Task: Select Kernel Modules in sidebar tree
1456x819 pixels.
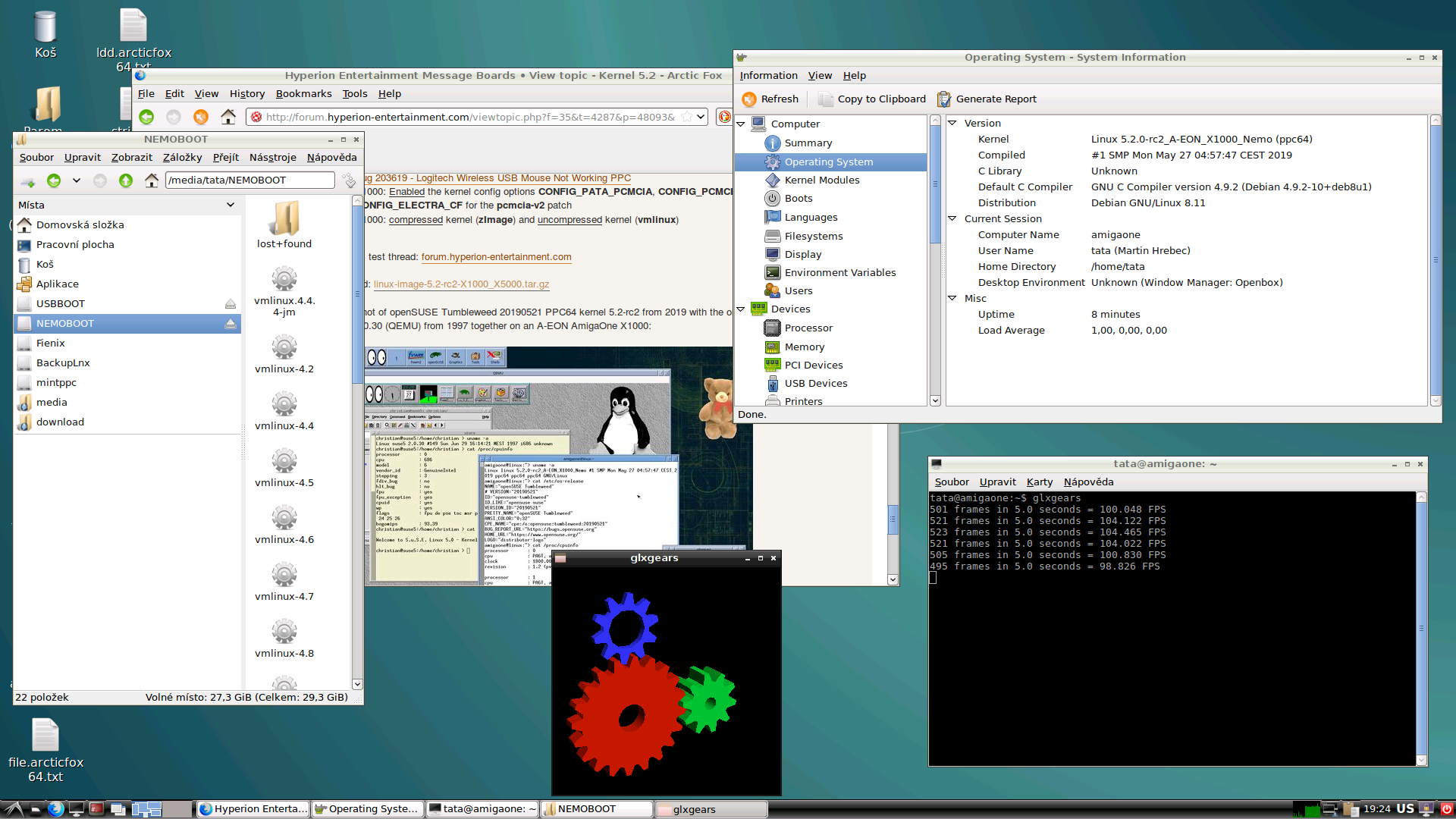Action: 821,180
